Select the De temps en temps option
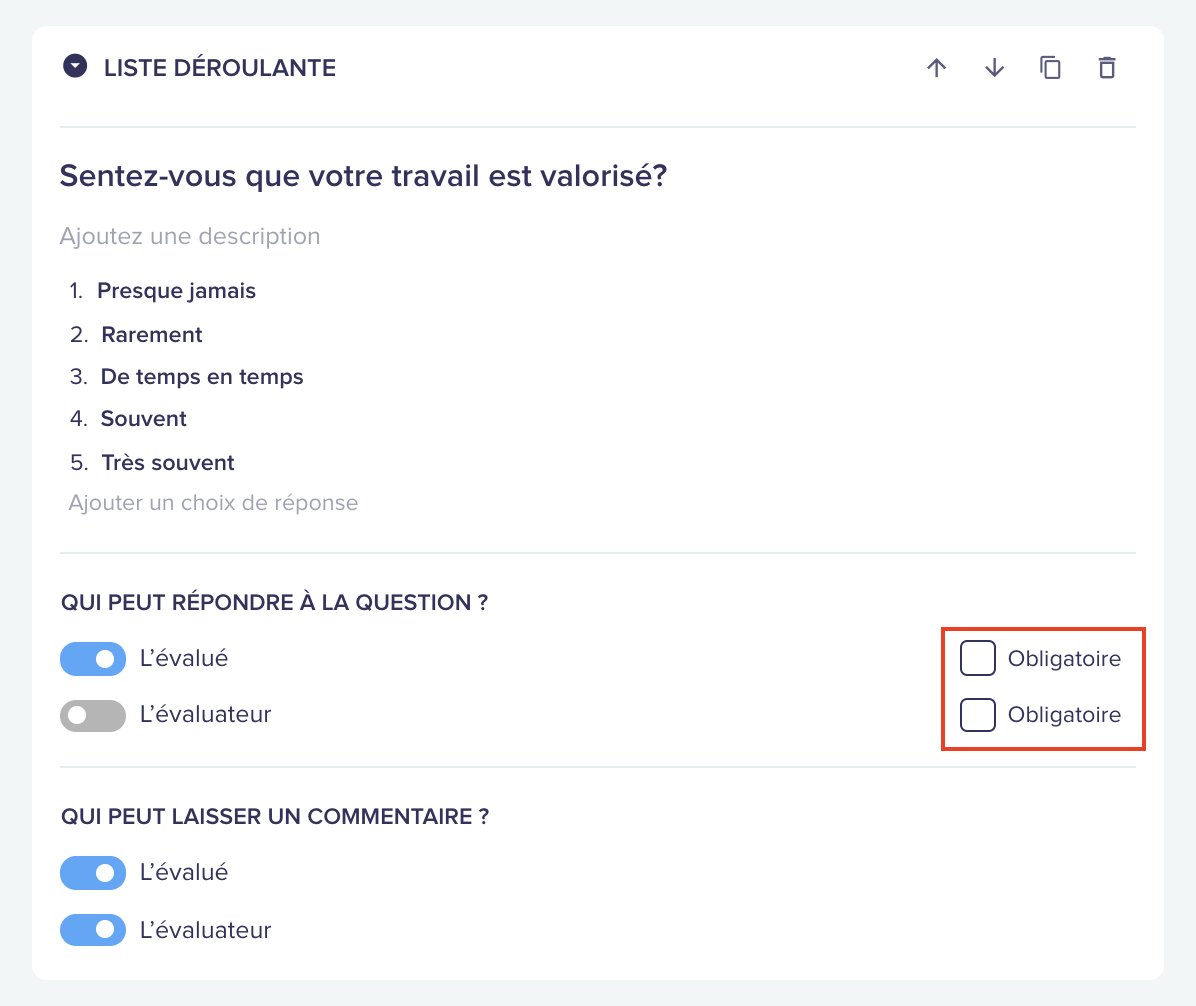 point(202,377)
